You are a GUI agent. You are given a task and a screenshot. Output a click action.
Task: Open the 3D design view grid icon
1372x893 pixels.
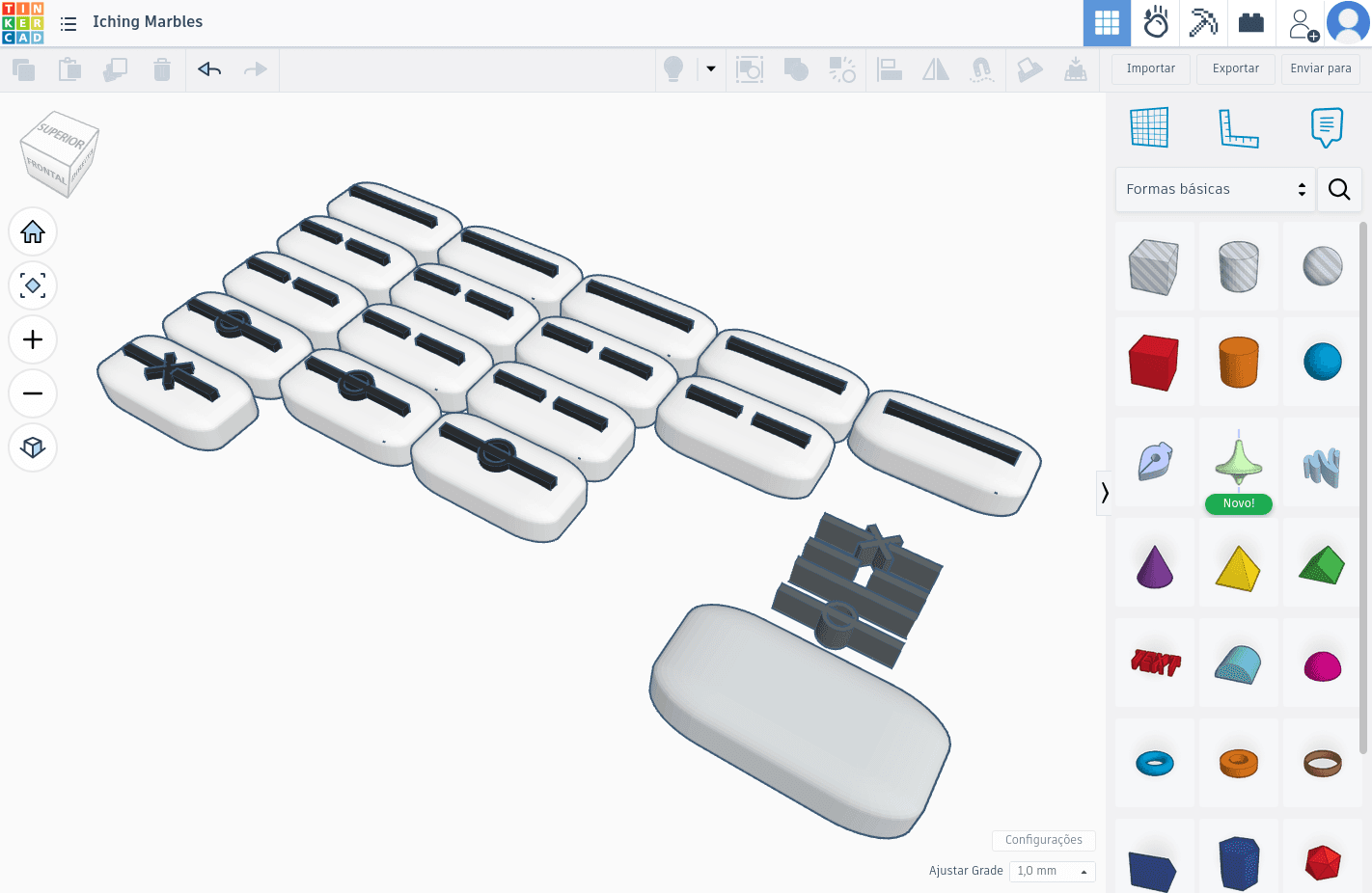click(1107, 23)
